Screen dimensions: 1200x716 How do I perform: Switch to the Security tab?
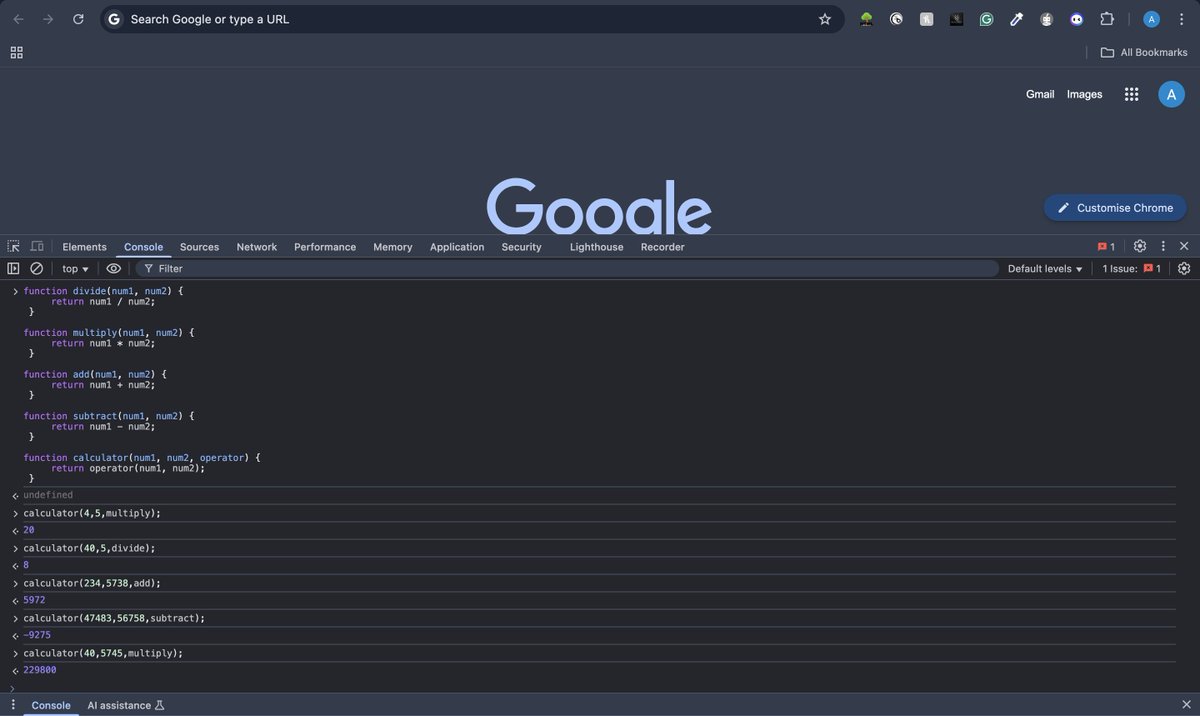tap(521, 247)
